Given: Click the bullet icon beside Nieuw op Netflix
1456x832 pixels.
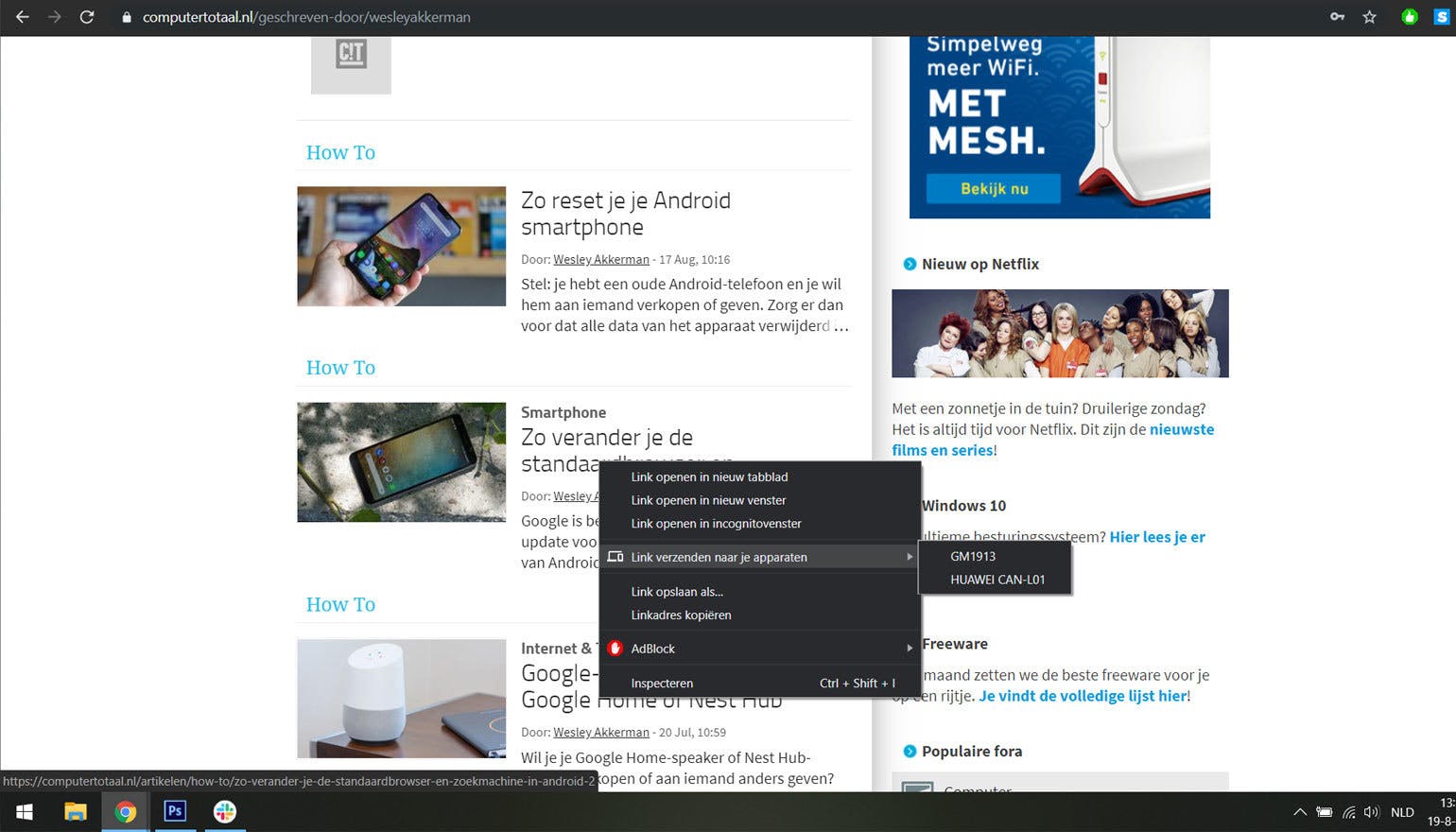Looking at the screenshot, I should click(910, 264).
